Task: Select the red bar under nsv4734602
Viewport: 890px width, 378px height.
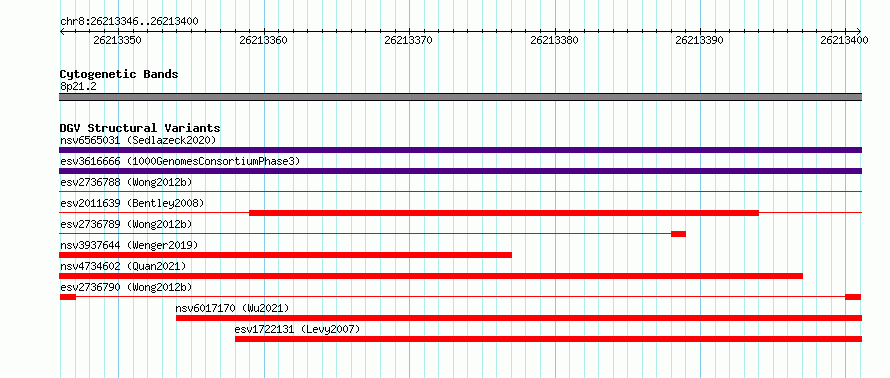Action: click(431, 276)
